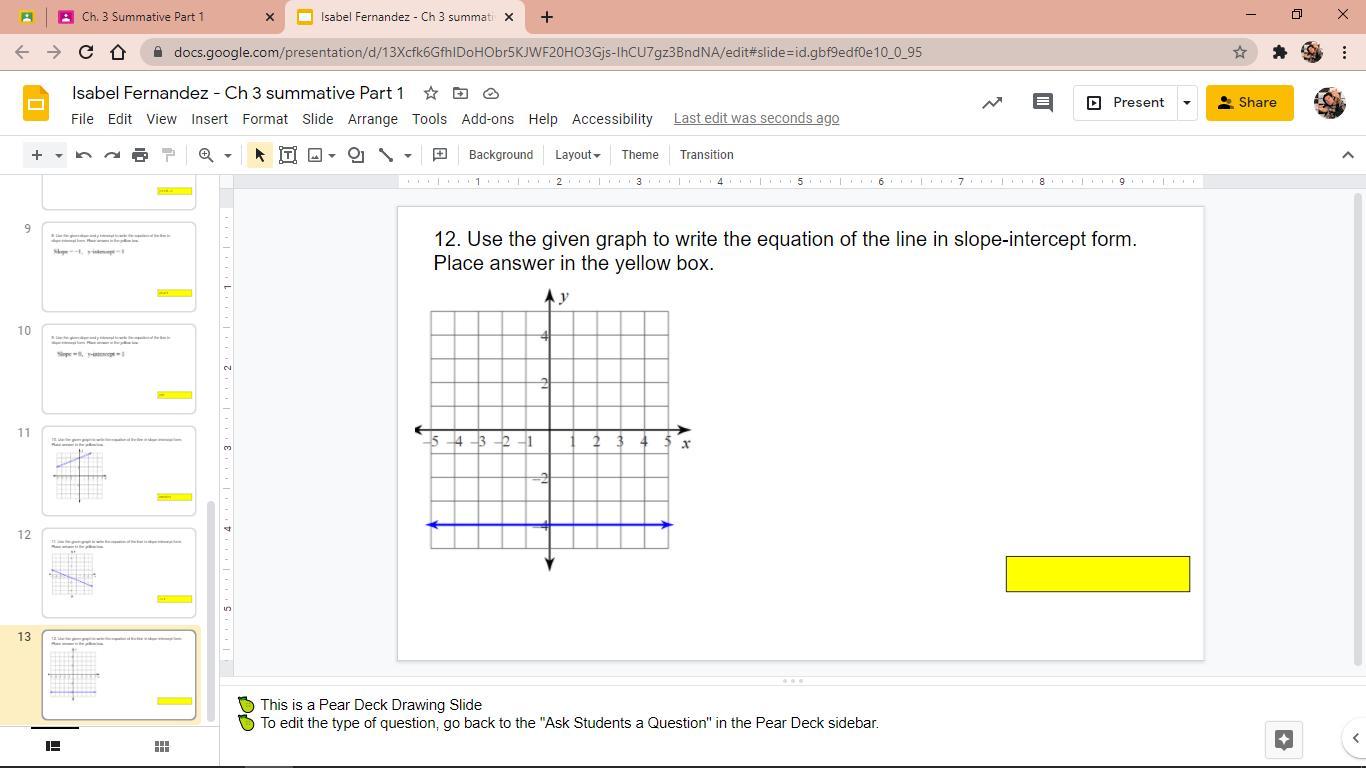Choose the select cursor tool
The height and width of the screenshot is (768, 1366).
pyautogui.click(x=260, y=155)
